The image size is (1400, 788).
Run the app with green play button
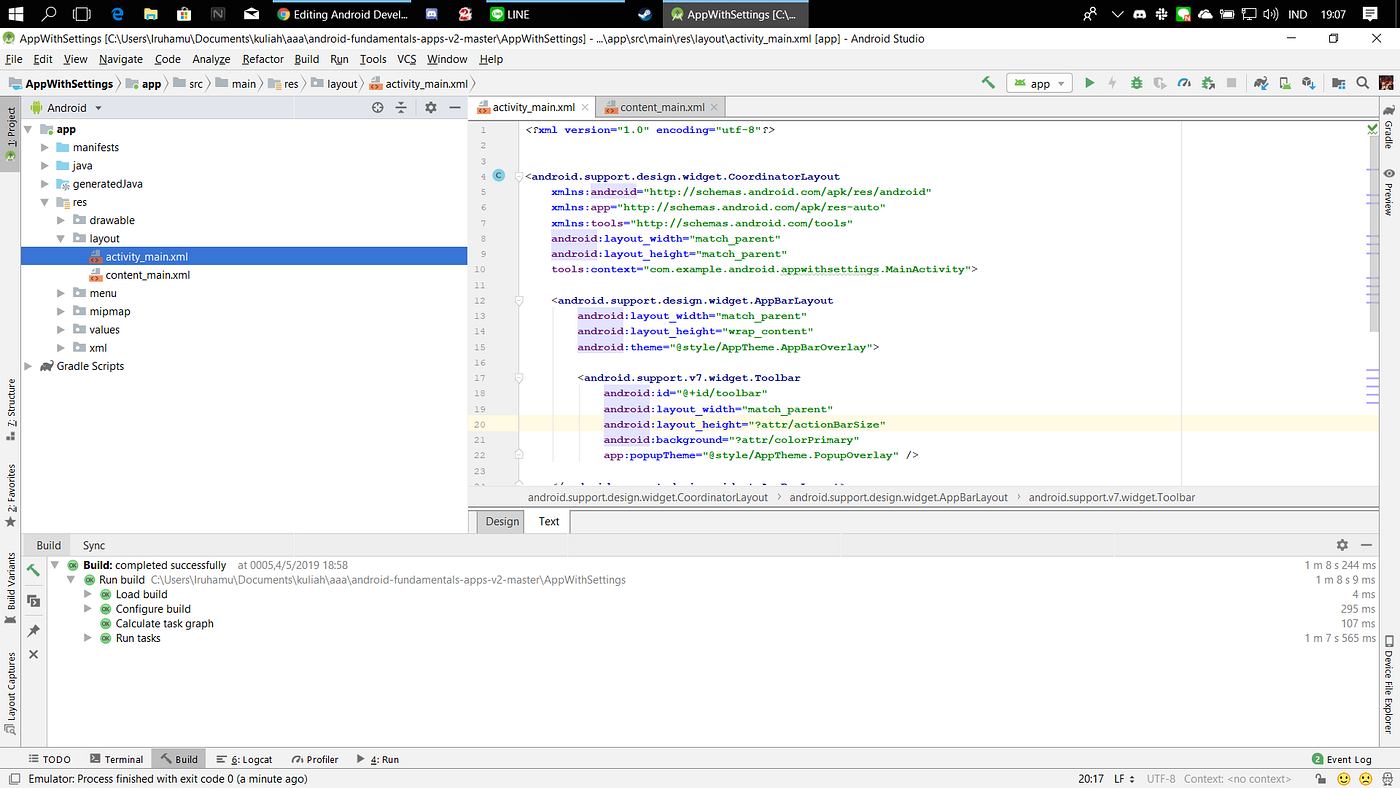1090,83
